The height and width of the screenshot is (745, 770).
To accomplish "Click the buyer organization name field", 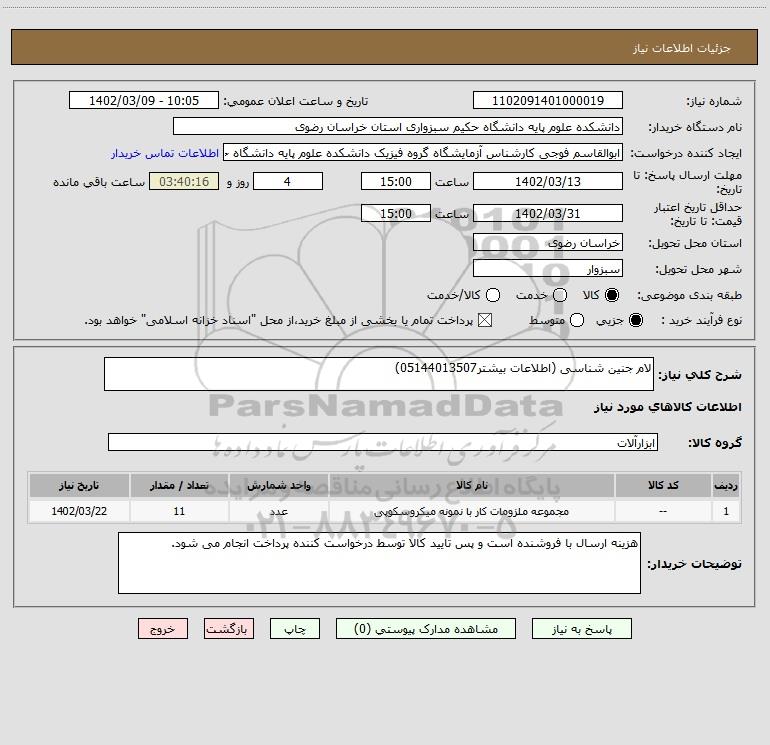I will click(398, 127).
